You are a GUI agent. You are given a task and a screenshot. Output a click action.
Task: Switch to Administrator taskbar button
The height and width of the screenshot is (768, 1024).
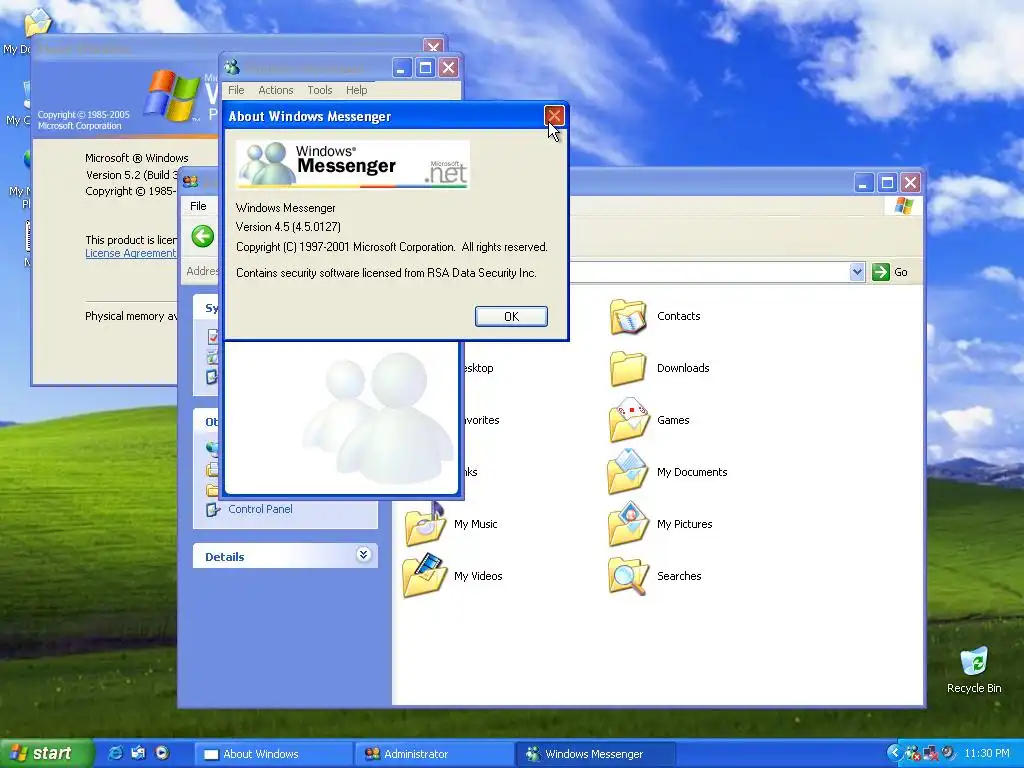point(435,754)
